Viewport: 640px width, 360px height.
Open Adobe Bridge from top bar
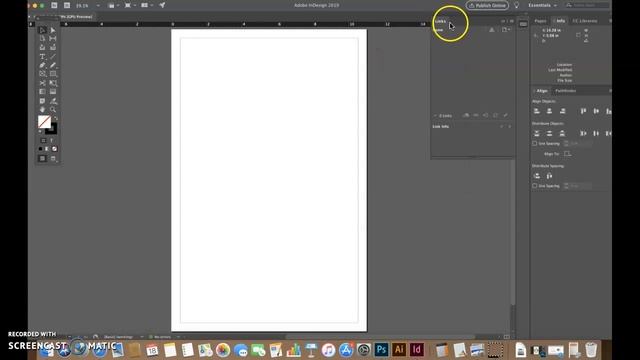[x=54, y=5]
